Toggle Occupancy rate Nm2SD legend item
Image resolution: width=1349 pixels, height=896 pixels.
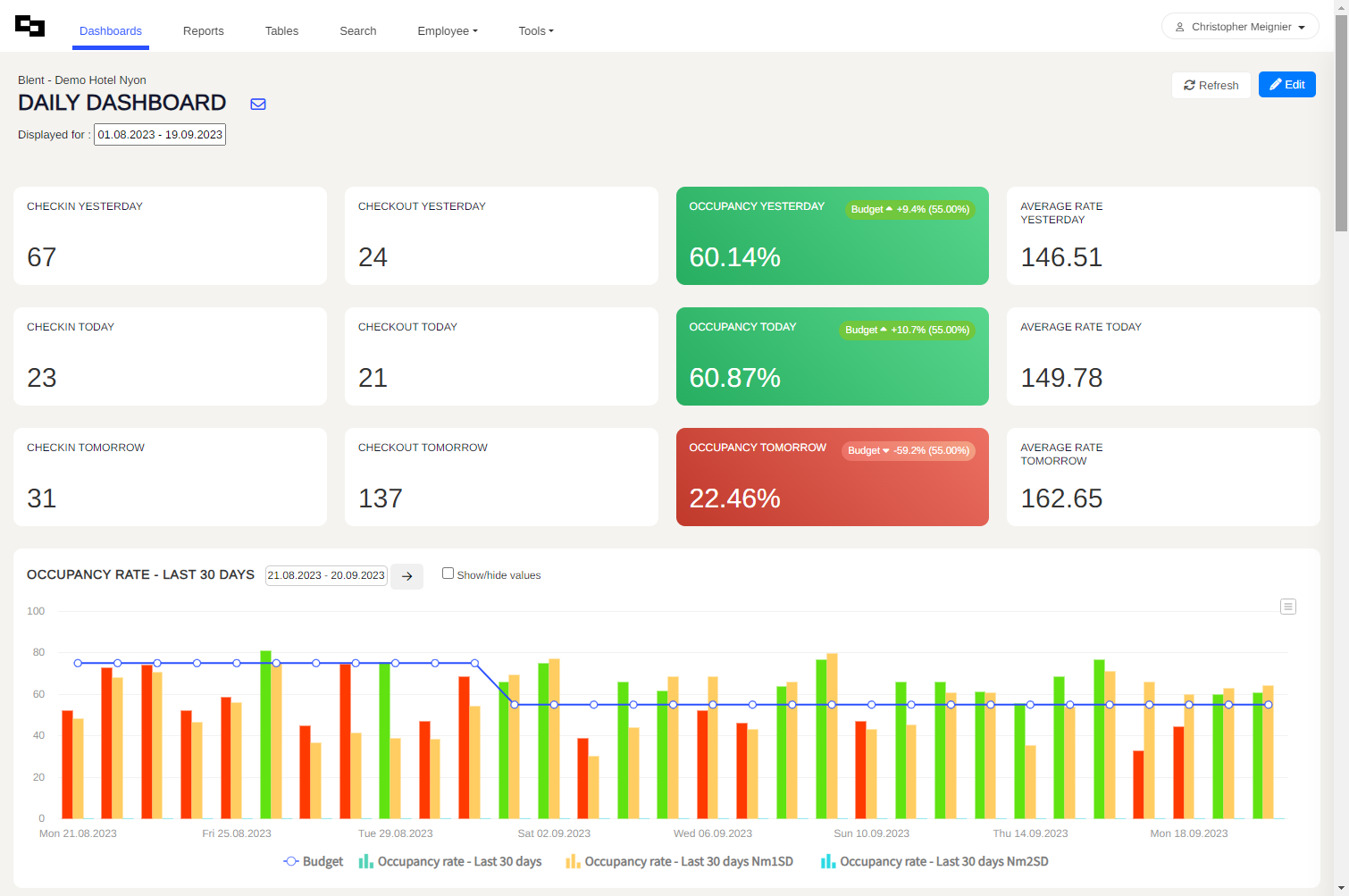pos(934,862)
